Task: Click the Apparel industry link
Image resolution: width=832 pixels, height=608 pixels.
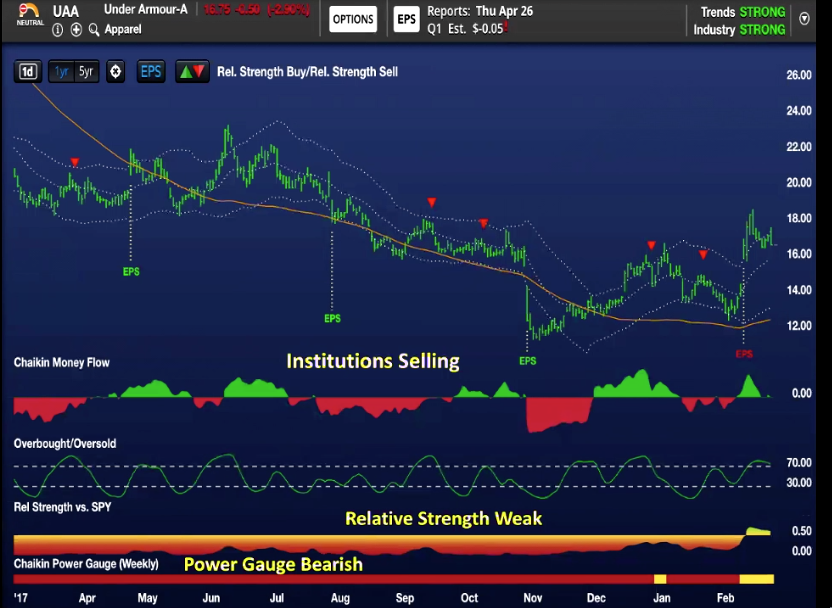Action: pyautogui.click(x=124, y=30)
